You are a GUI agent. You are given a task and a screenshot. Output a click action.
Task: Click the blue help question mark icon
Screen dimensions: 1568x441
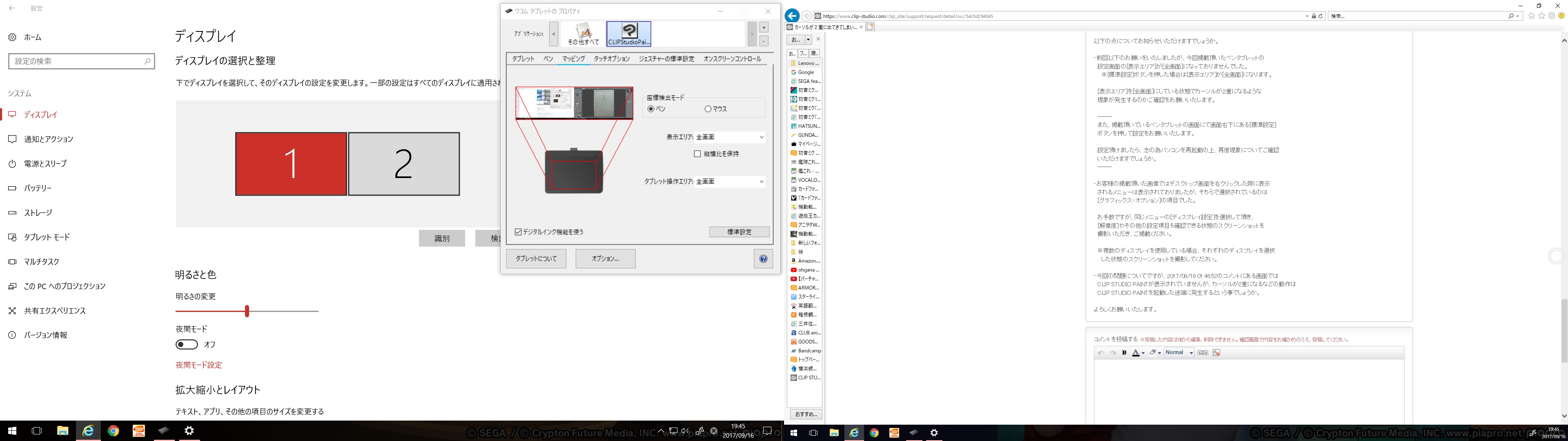tap(763, 259)
